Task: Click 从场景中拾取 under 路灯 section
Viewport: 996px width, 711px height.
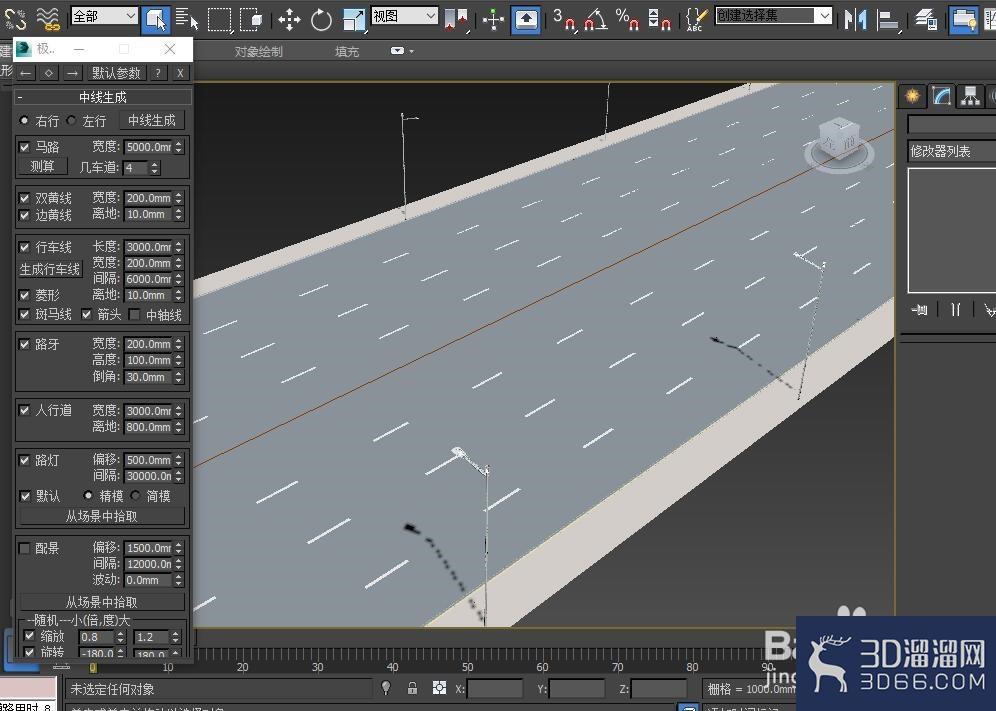Action: pos(102,516)
